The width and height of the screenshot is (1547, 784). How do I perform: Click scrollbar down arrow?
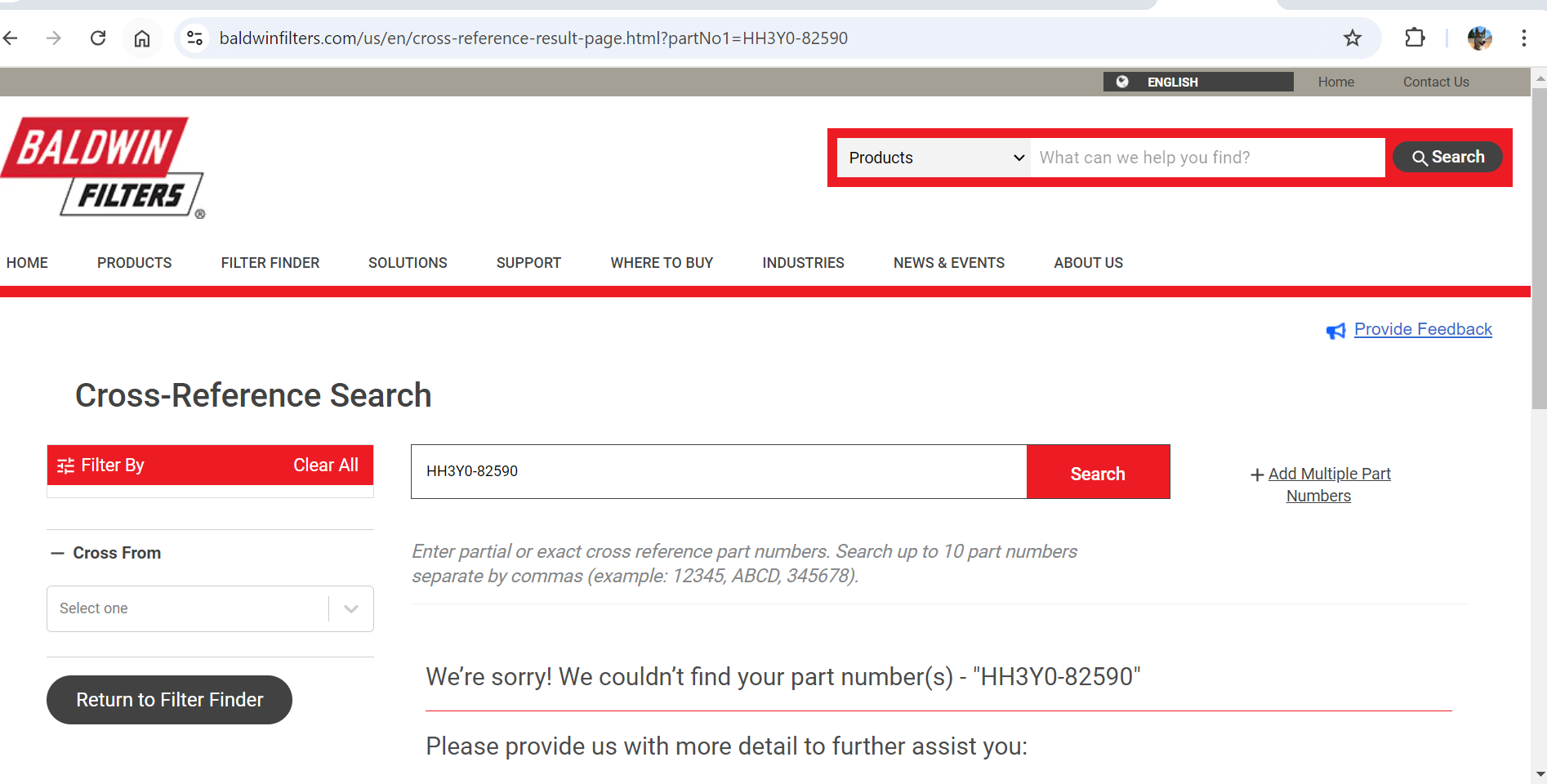coord(1540,773)
